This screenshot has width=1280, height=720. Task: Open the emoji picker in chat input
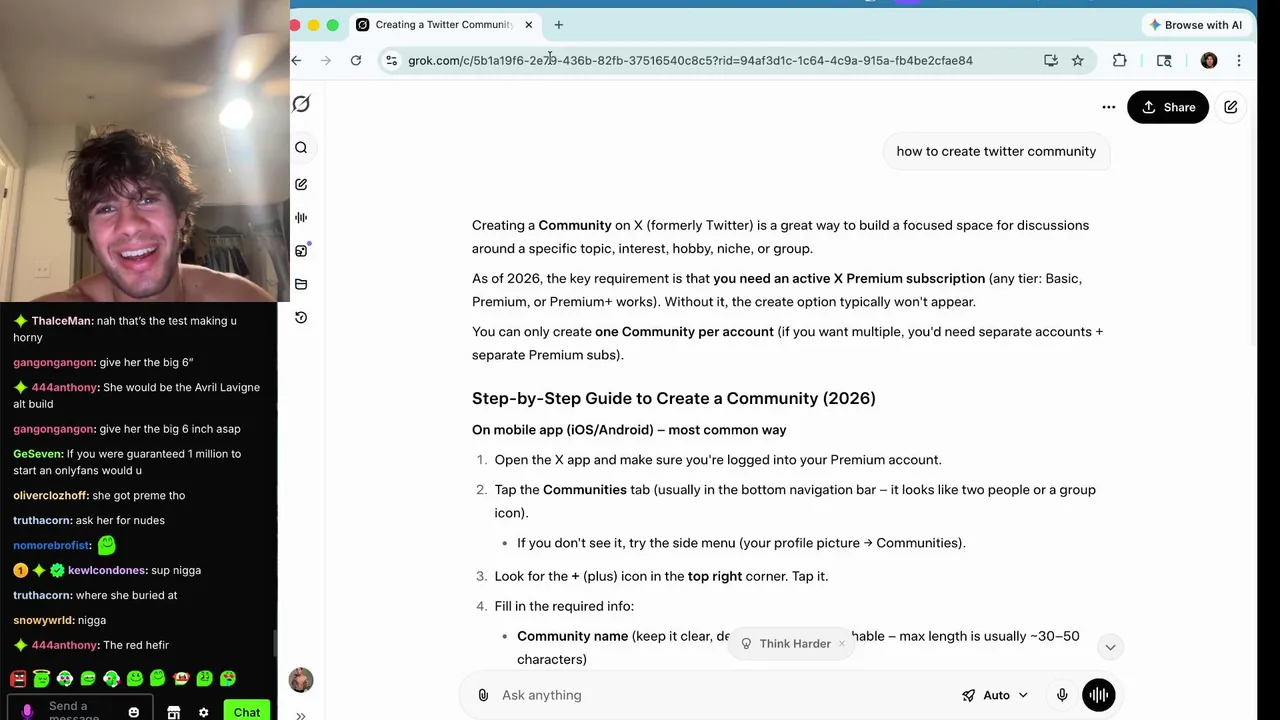pos(133,712)
